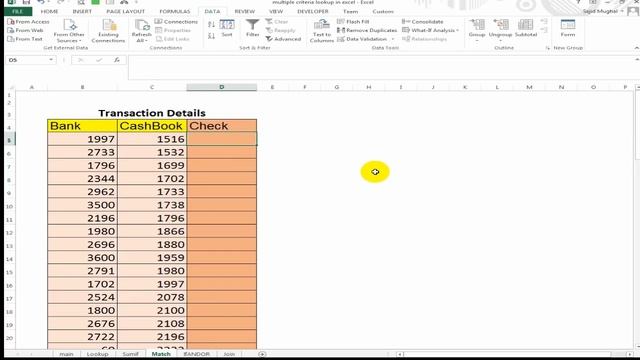Select the Transaction Details title cell
This screenshot has height=360, width=640.
tap(152, 113)
